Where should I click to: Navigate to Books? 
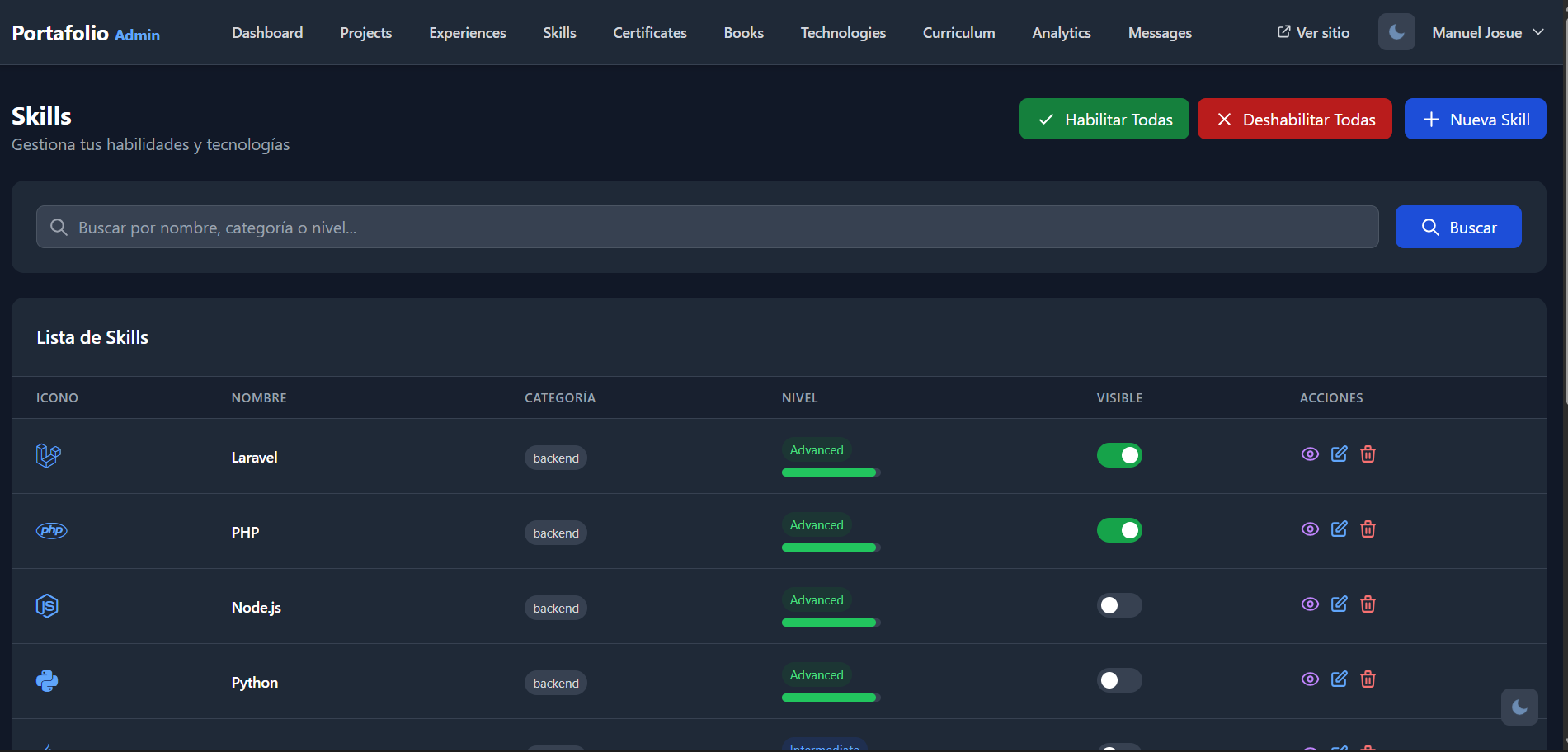point(744,32)
